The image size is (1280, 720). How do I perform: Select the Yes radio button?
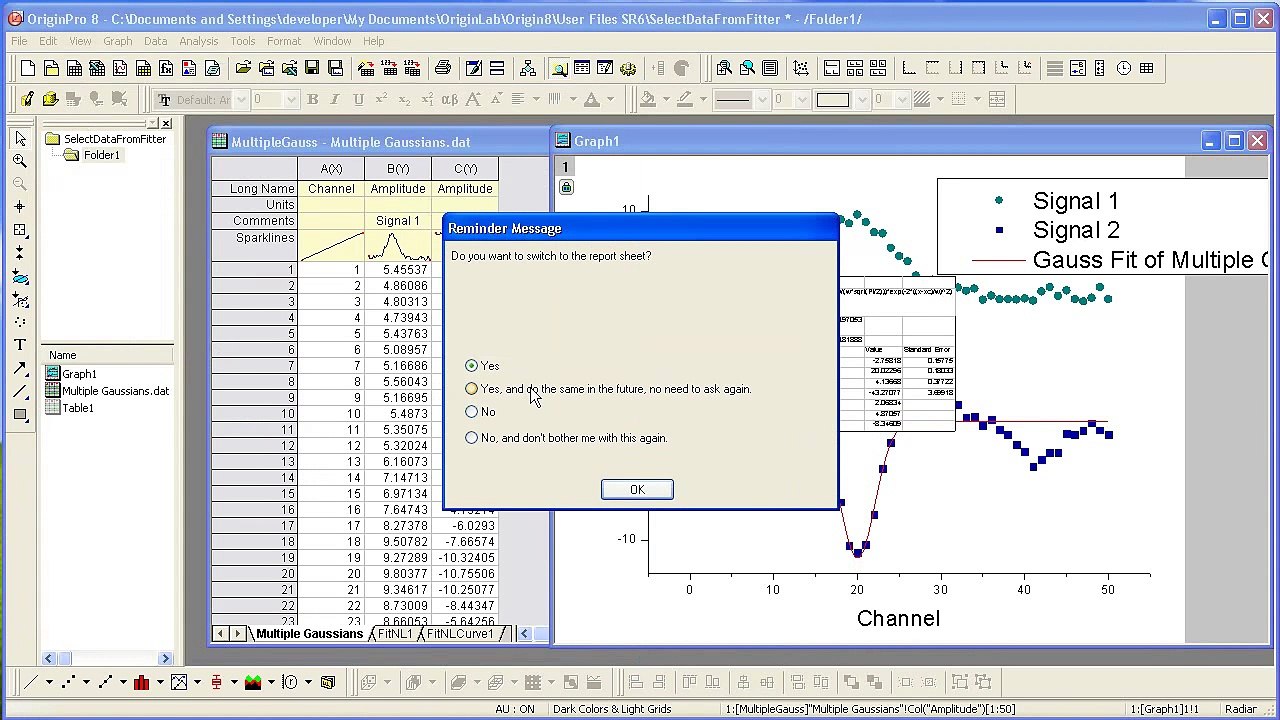pyautogui.click(x=471, y=366)
